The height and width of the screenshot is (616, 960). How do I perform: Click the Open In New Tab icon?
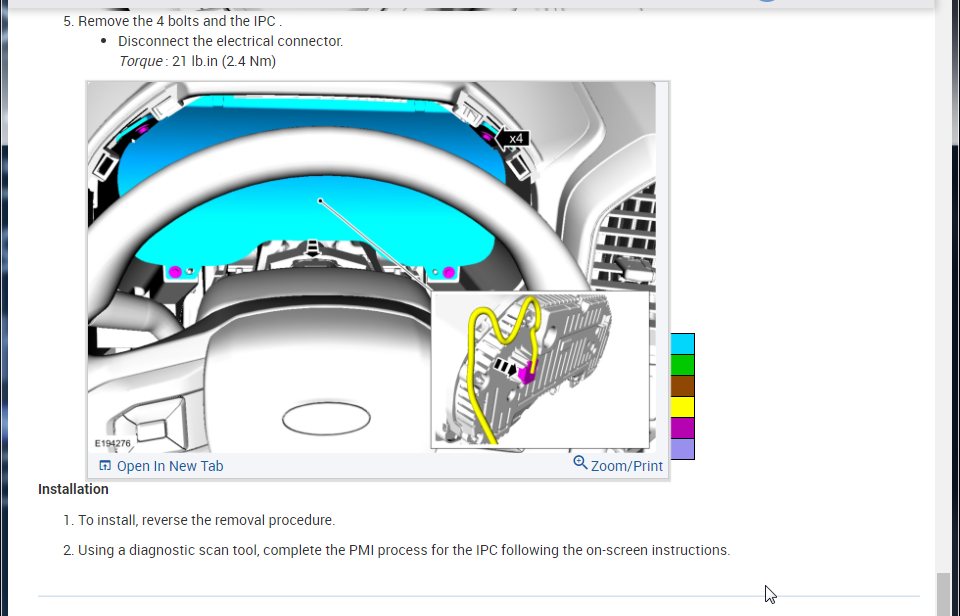pyautogui.click(x=105, y=465)
